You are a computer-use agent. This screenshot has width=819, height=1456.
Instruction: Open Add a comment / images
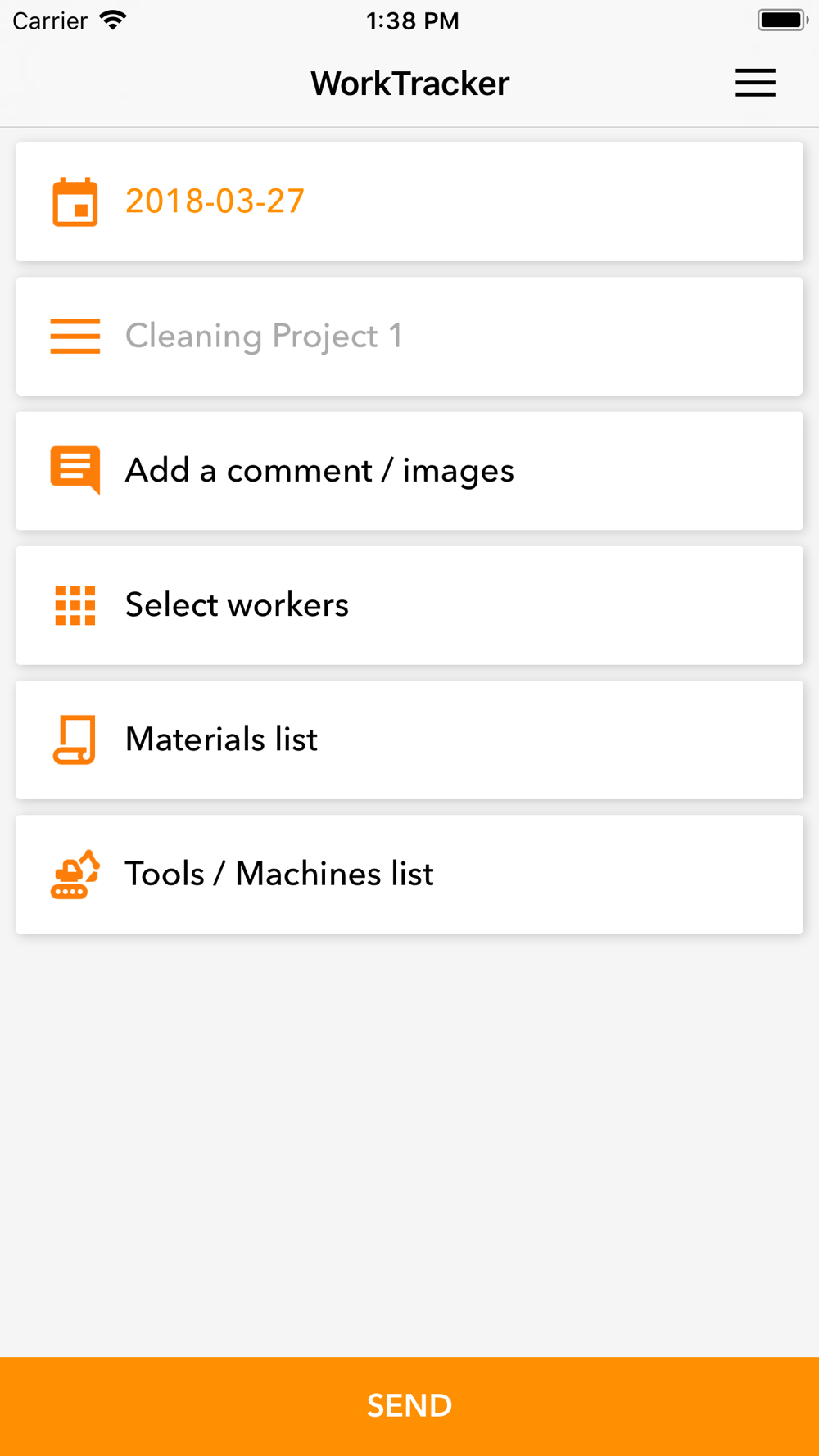[x=409, y=471]
